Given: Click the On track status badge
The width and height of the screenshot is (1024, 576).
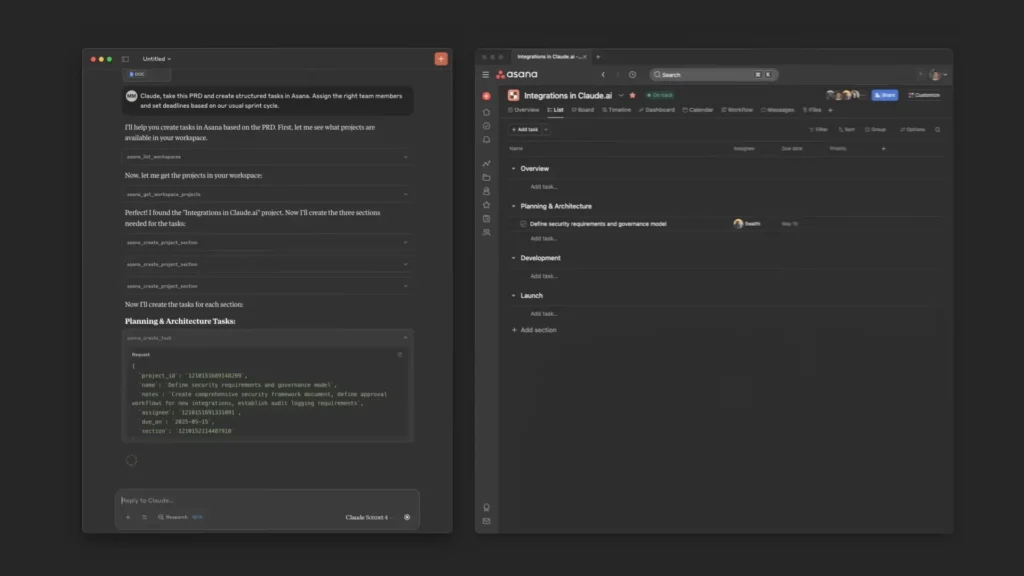Looking at the screenshot, I should pyautogui.click(x=660, y=95).
